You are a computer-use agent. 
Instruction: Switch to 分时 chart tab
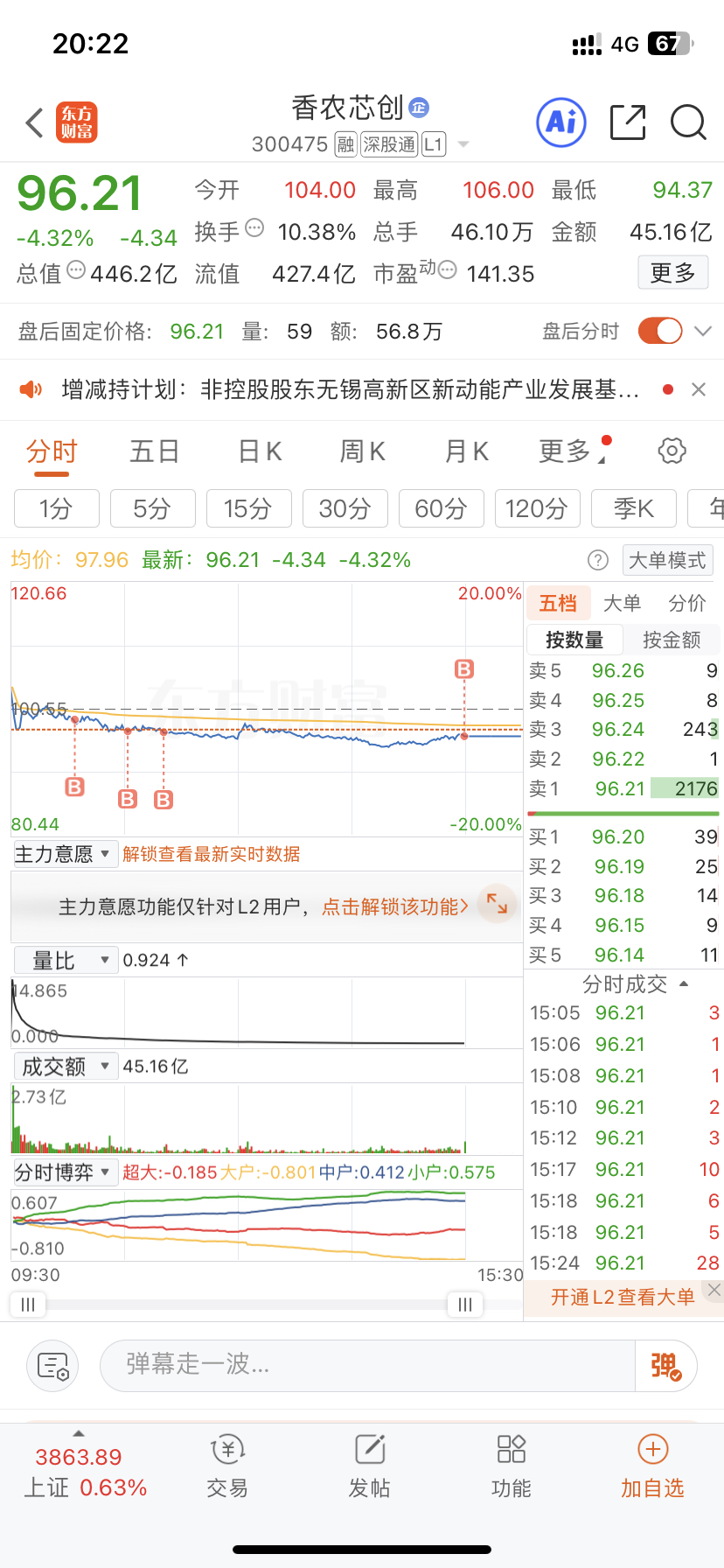coord(52,451)
